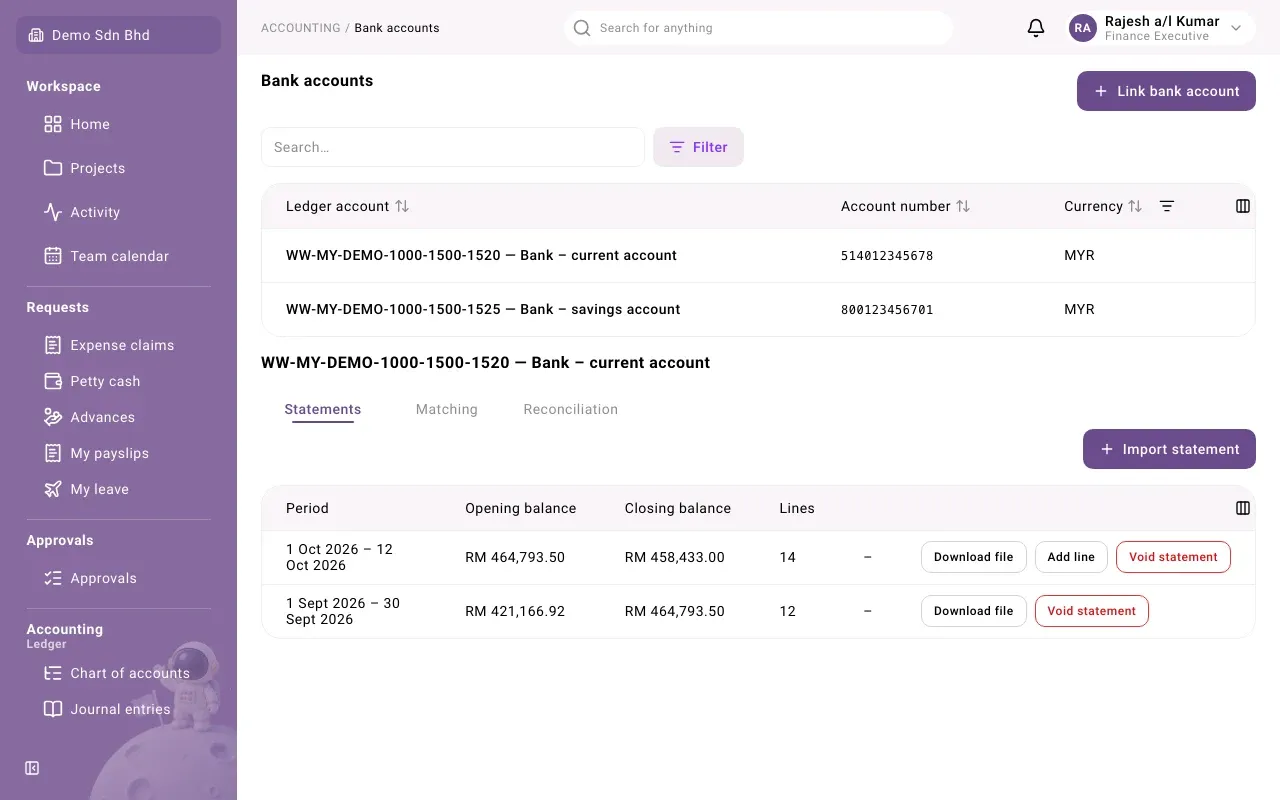Screen dimensions: 1280x800
Task: Click the Home sidebar icon
Action: coord(53,124)
